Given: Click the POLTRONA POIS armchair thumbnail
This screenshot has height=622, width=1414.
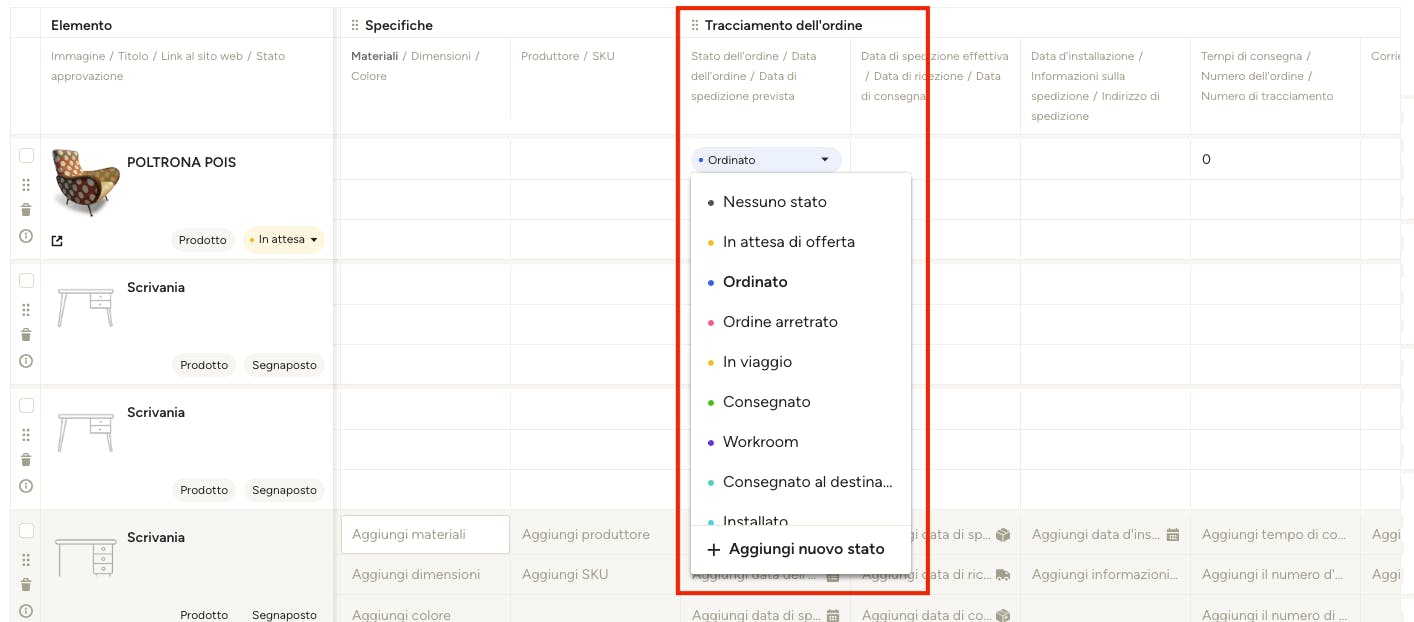Looking at the screenshot, I should click(x=86, y=182).
